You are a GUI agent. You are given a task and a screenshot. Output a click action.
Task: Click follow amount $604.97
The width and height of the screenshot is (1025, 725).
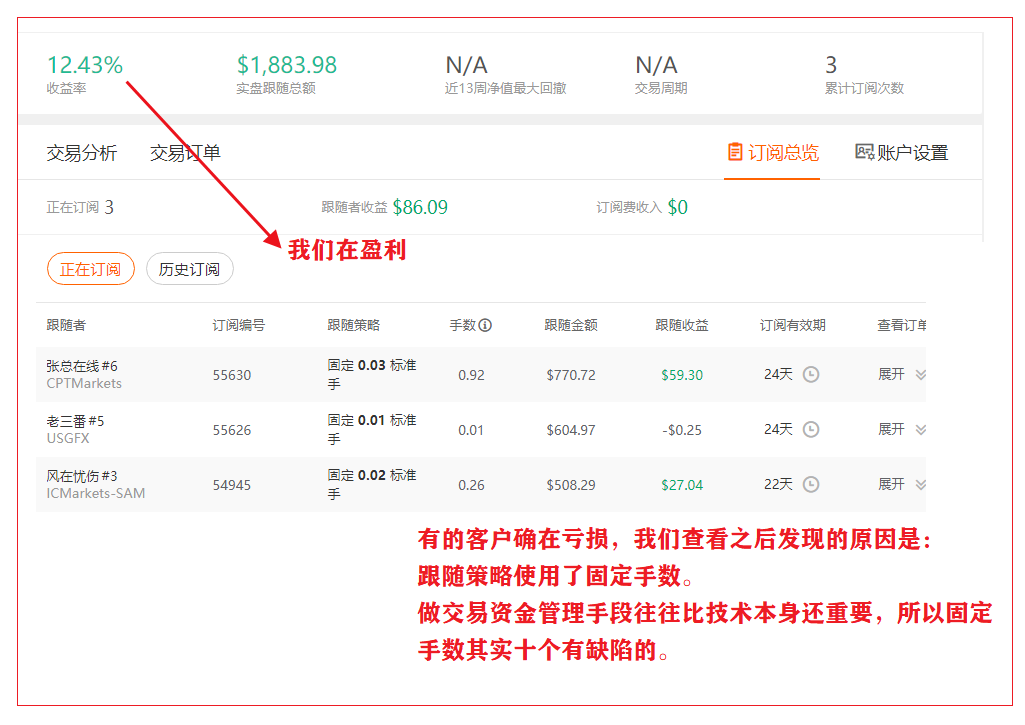click(x=571, y=430)
